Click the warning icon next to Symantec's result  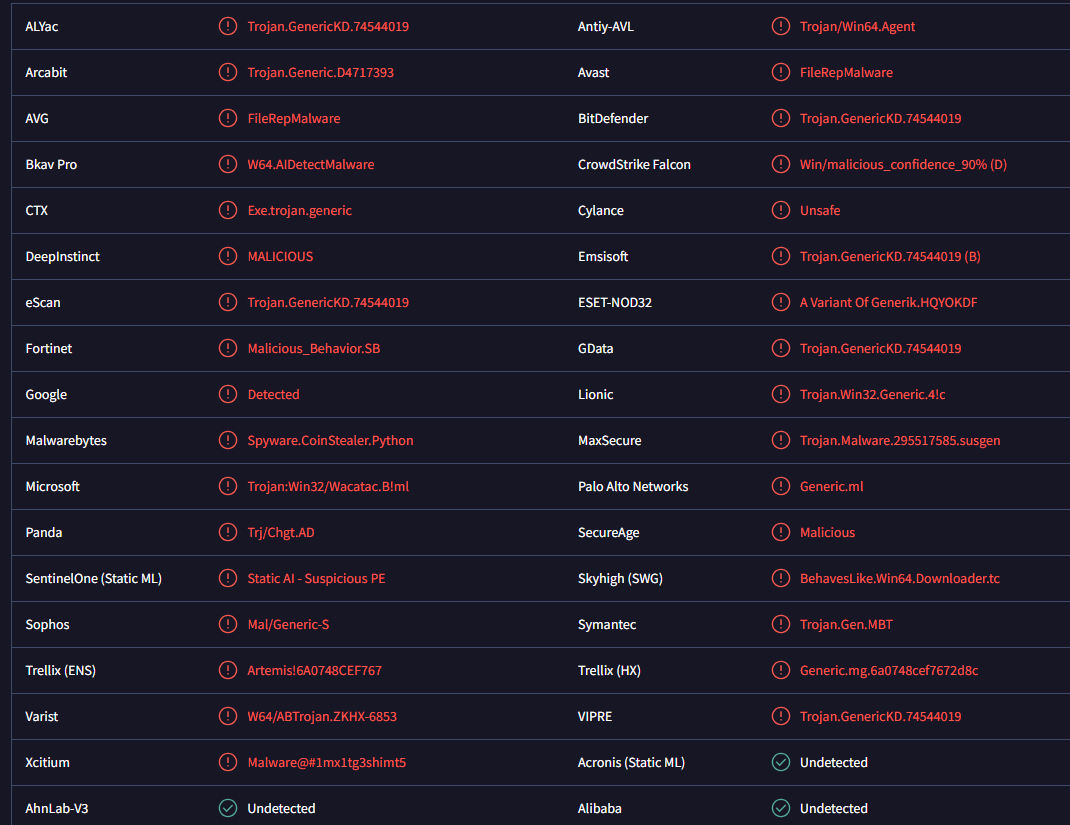(780, 625)
